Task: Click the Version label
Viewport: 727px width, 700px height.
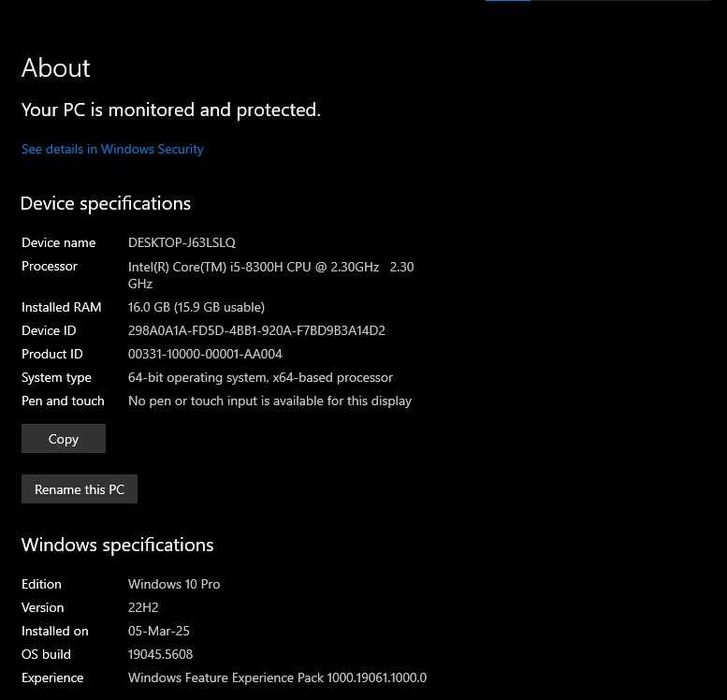Action: [43, 608]
